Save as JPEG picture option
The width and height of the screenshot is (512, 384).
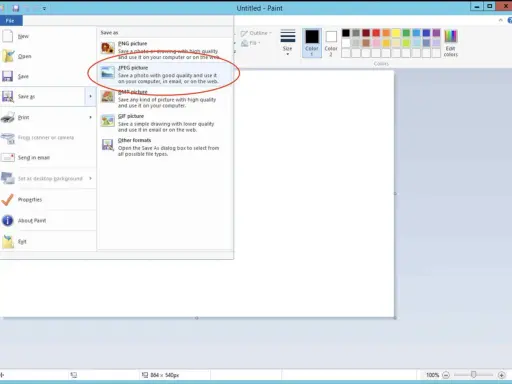pos(165,74)
